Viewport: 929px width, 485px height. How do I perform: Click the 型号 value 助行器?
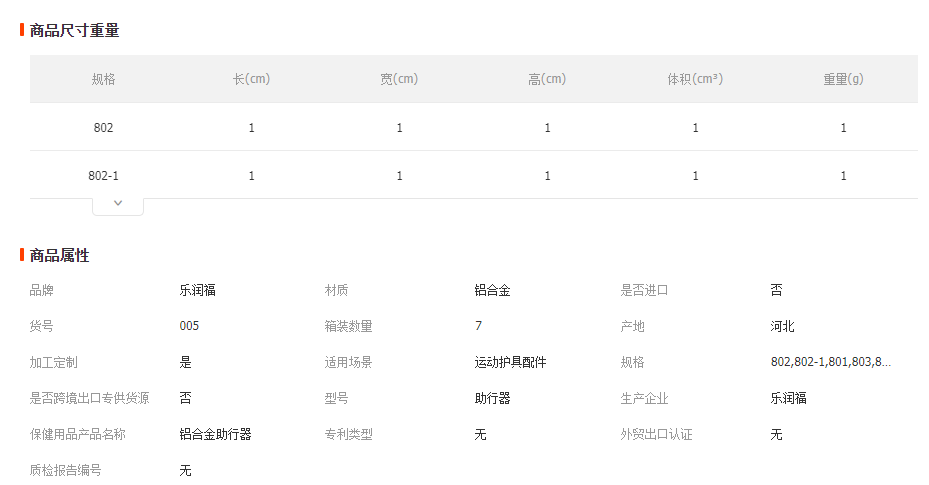click(x=492, y=398)
